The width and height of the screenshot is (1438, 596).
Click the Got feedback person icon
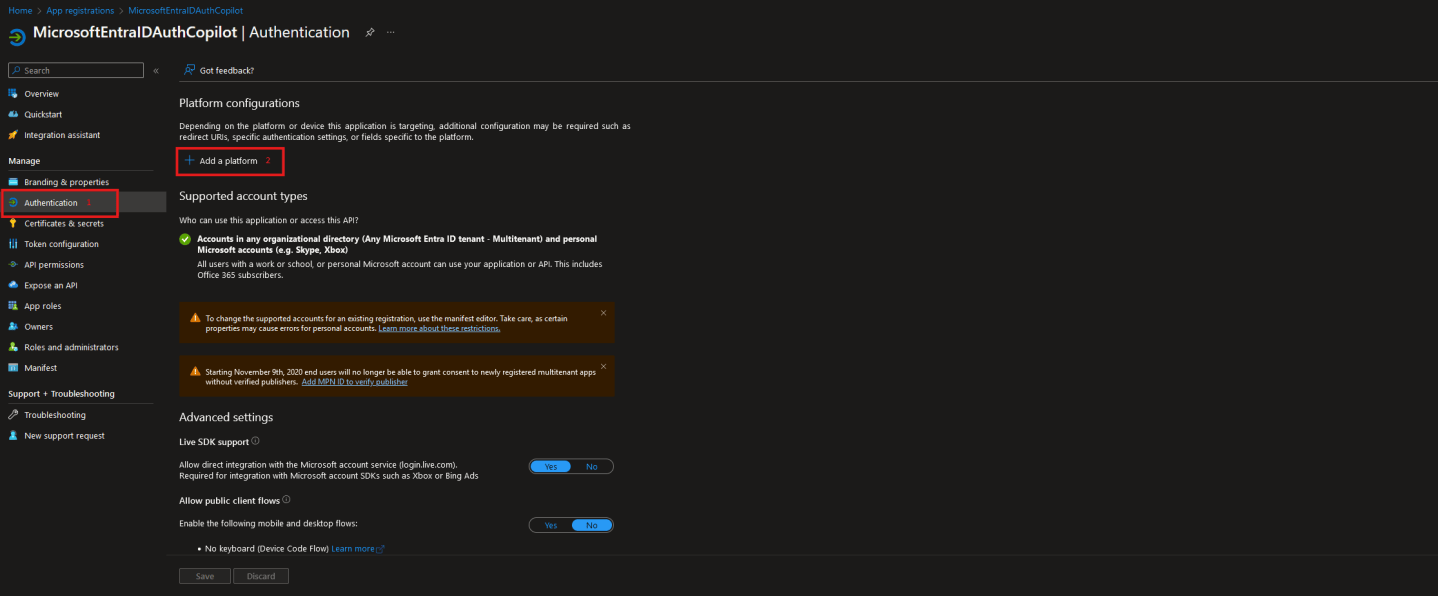(188, 70)
